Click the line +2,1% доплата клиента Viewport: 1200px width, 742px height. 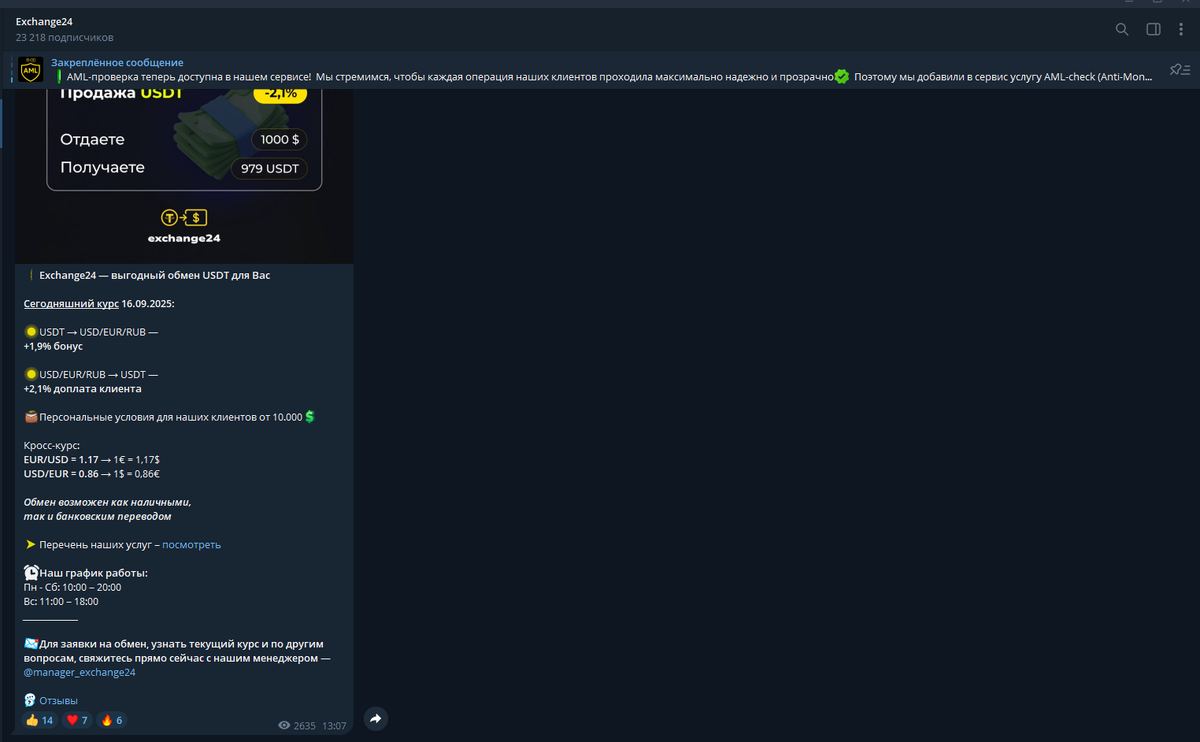pos(82,389)
